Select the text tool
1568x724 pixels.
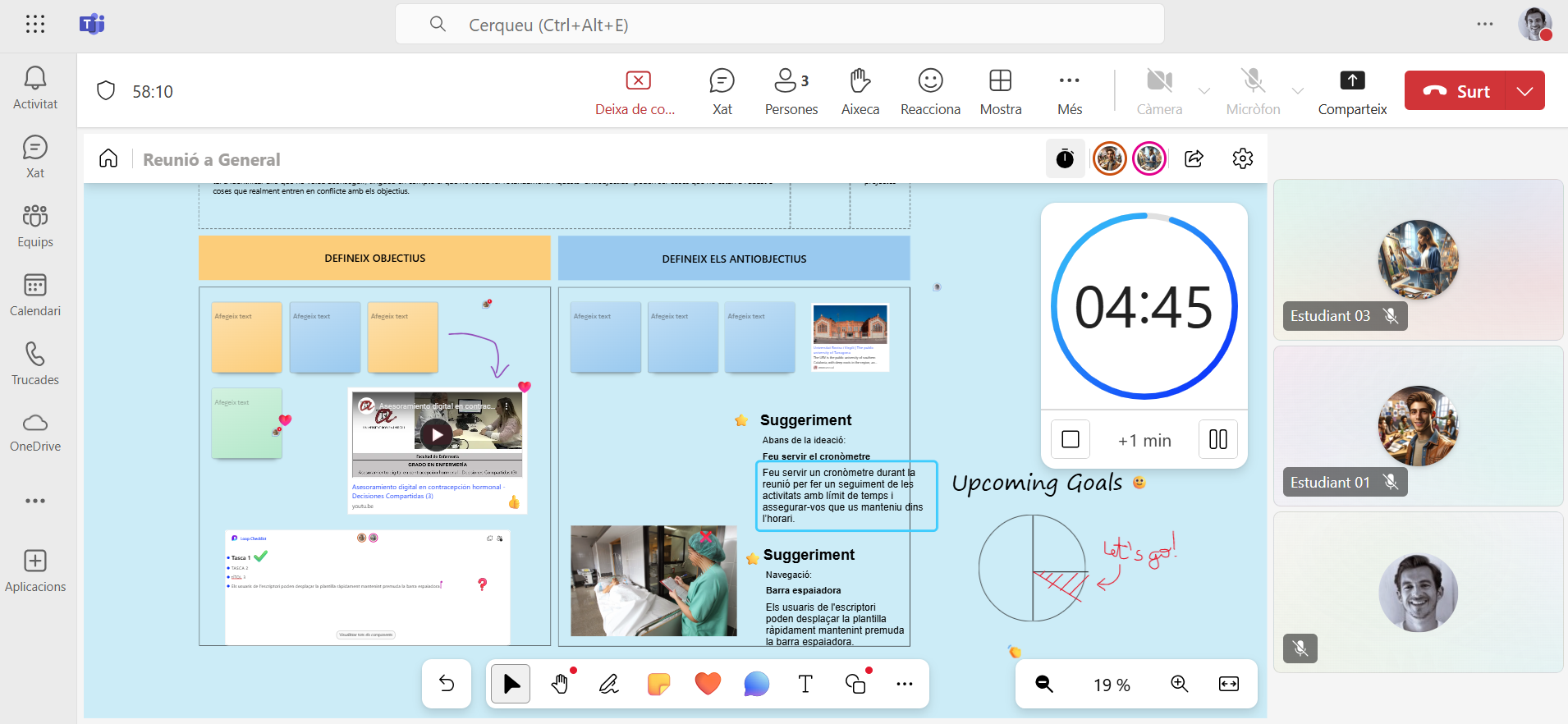[805, 684]
